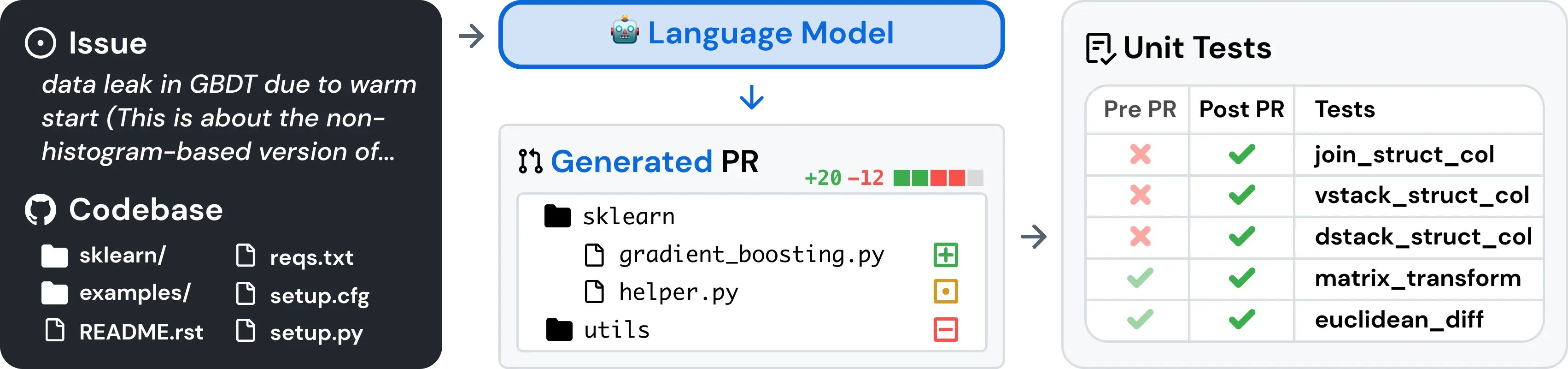1568x369 pixels.
Task: Click the orange modified icon for helper.py
Action: [x=945, y=292]
